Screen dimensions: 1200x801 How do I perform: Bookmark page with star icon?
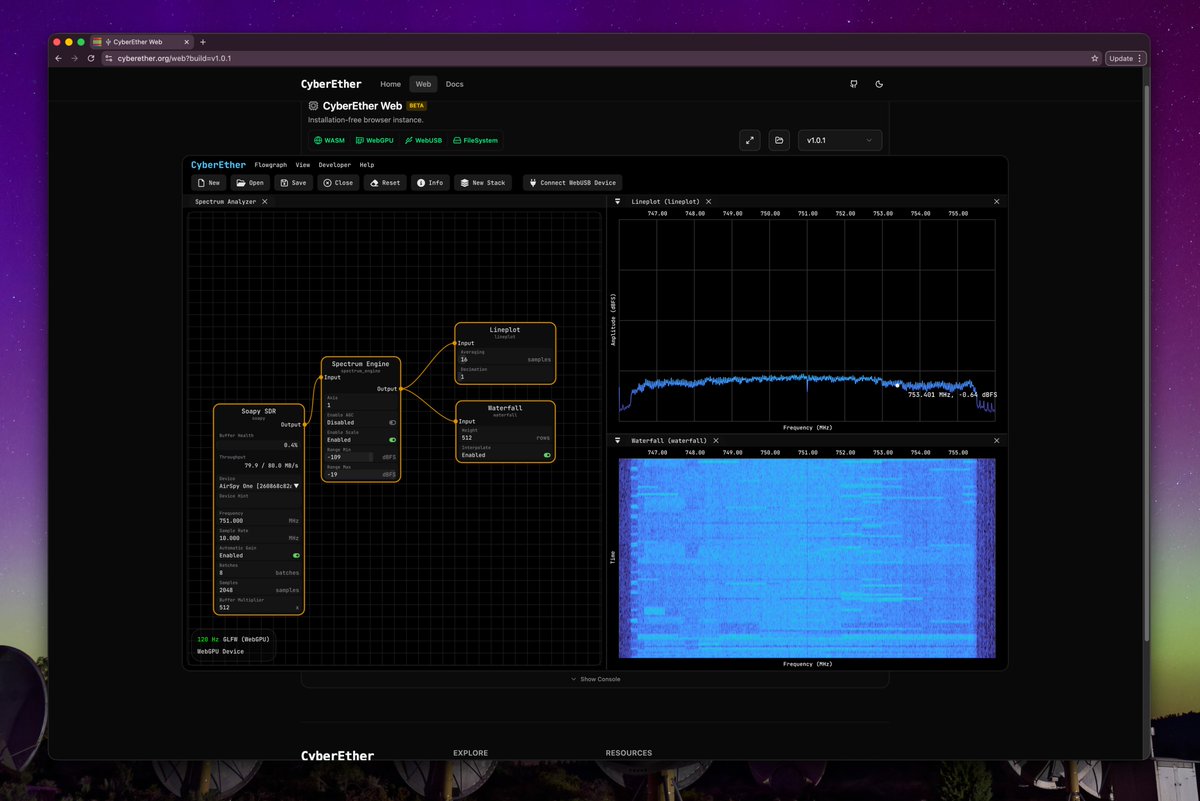pyautogui.click(x=1095, y=58)
